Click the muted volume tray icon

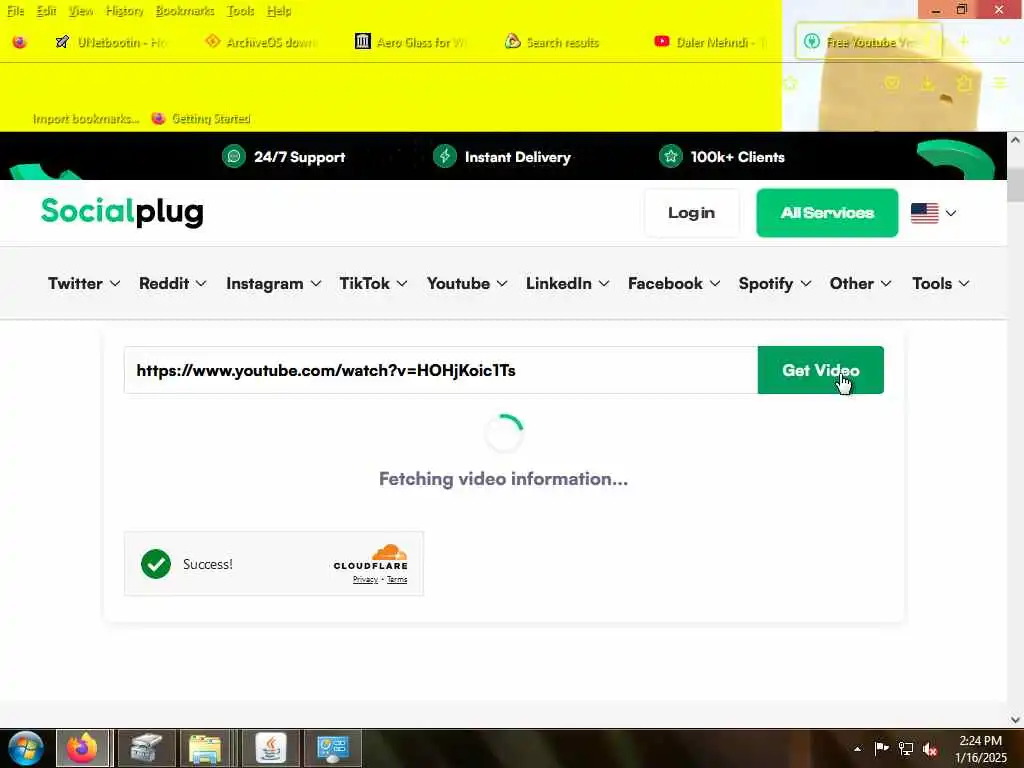pyautogui.click(x=930, y=749)
